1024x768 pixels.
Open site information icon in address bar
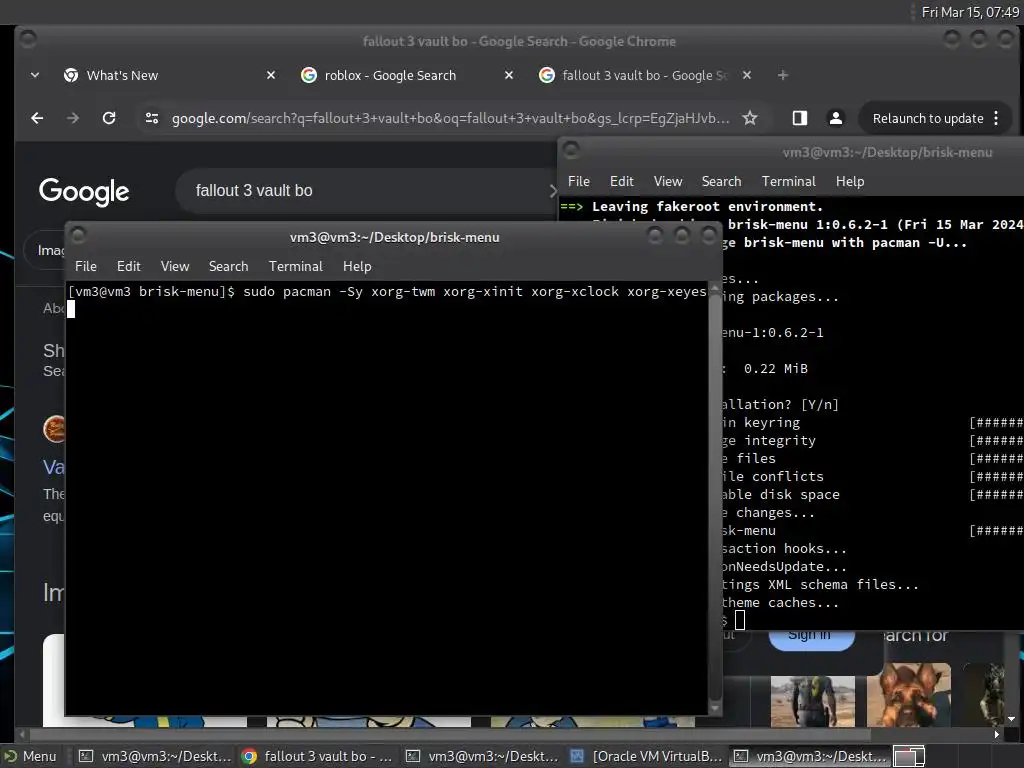[152, 118]
